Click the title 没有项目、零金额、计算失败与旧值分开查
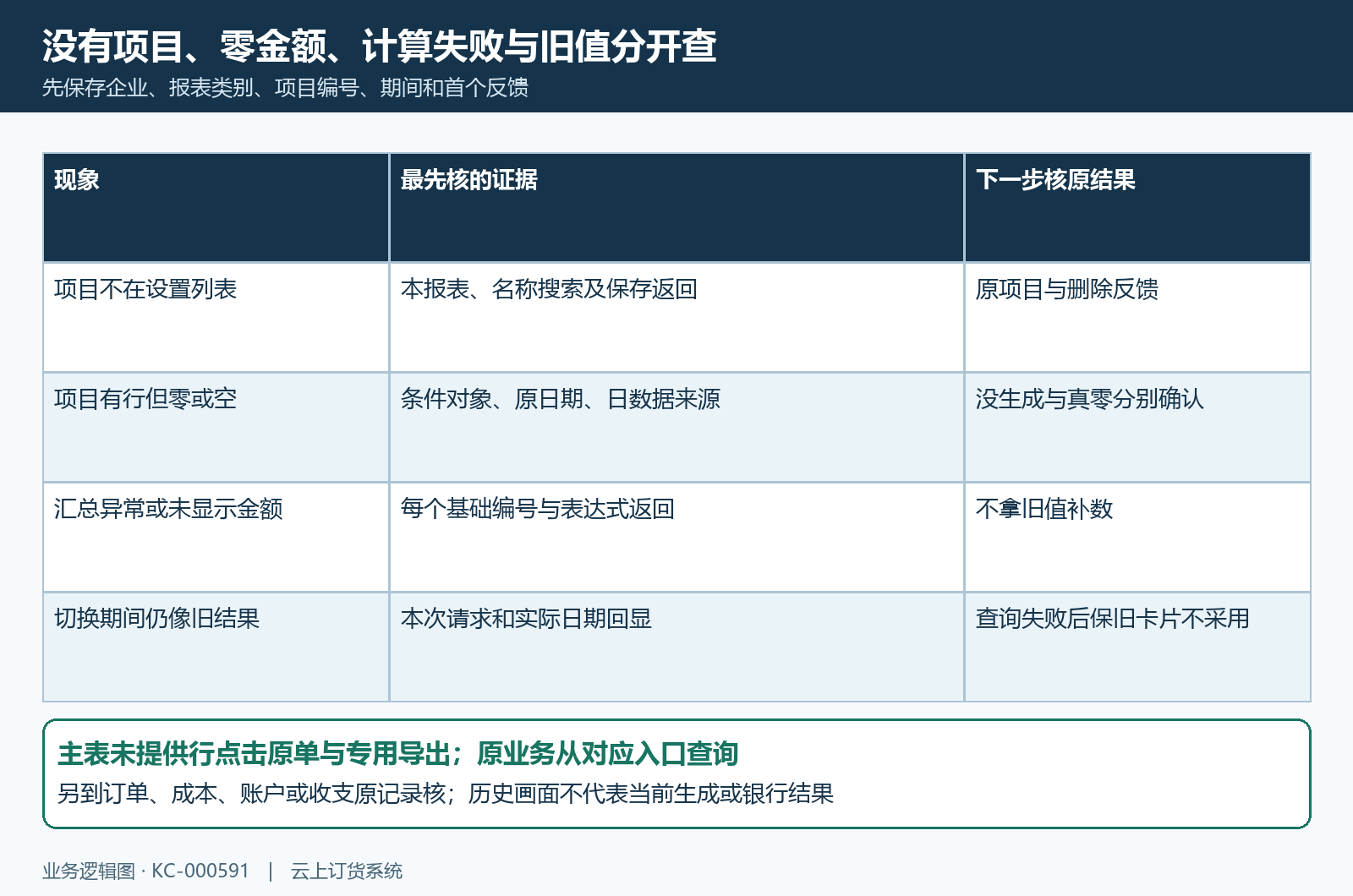Image resolution: width=1353 pixels, height=896 pixels. [379, 46]
